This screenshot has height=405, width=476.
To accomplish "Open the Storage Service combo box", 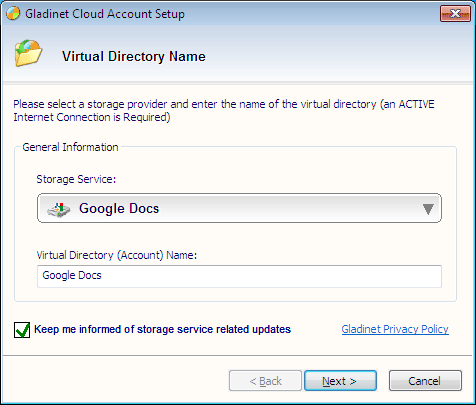I will click(x=239, y=208).
